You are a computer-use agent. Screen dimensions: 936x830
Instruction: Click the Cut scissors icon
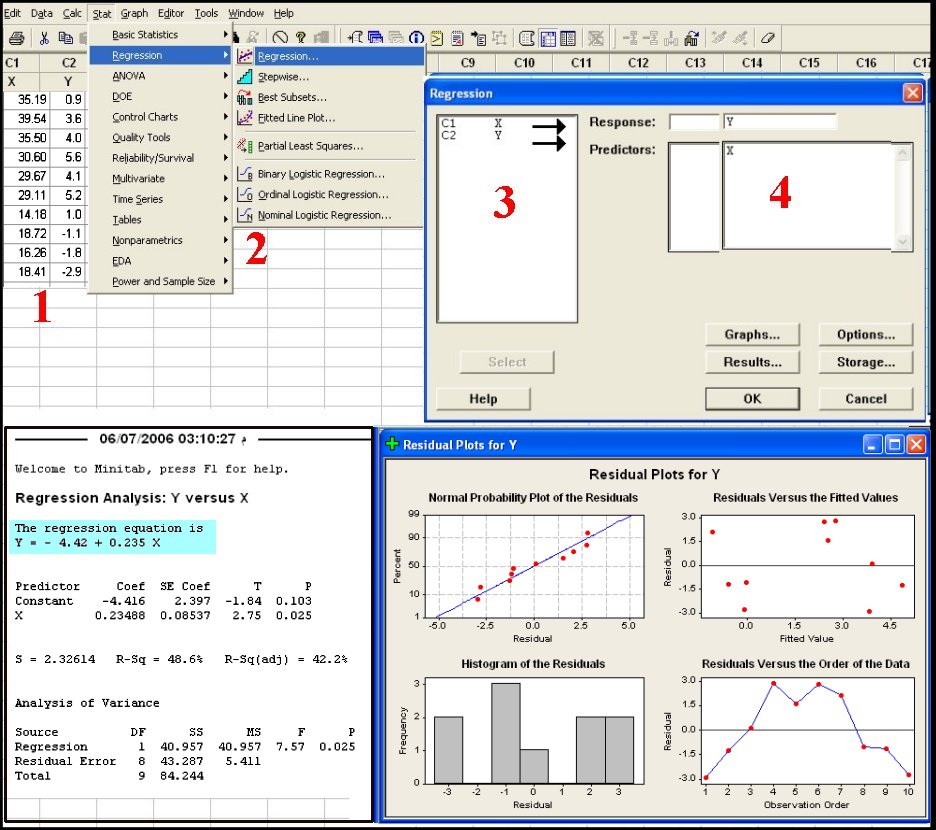coord(44,38)
